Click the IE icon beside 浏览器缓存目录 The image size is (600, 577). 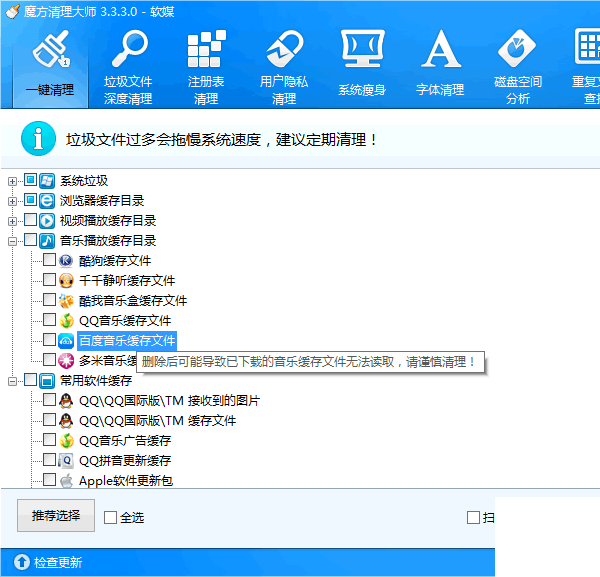click(47, 200)
